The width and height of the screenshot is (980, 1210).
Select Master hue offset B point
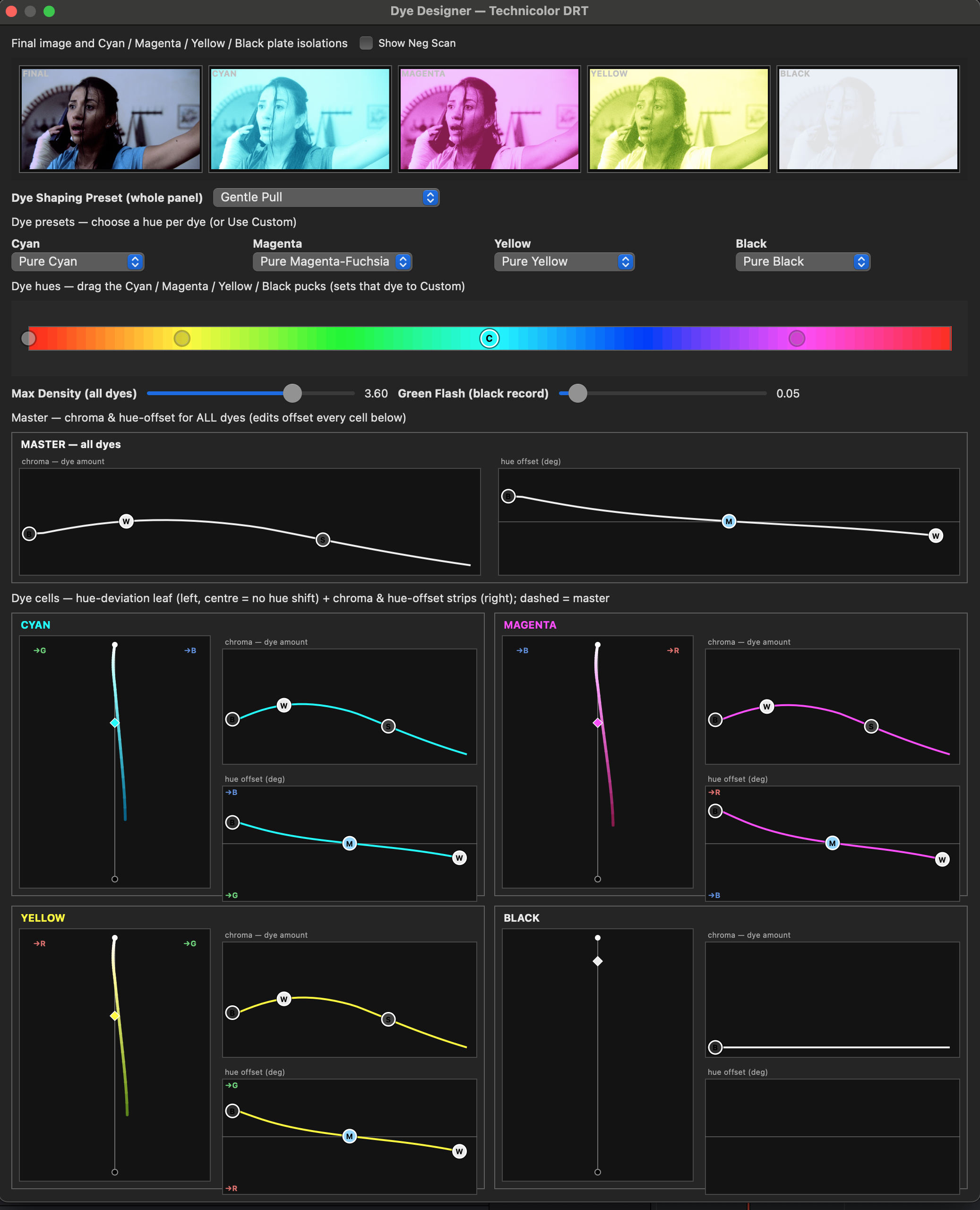point(508,496)
